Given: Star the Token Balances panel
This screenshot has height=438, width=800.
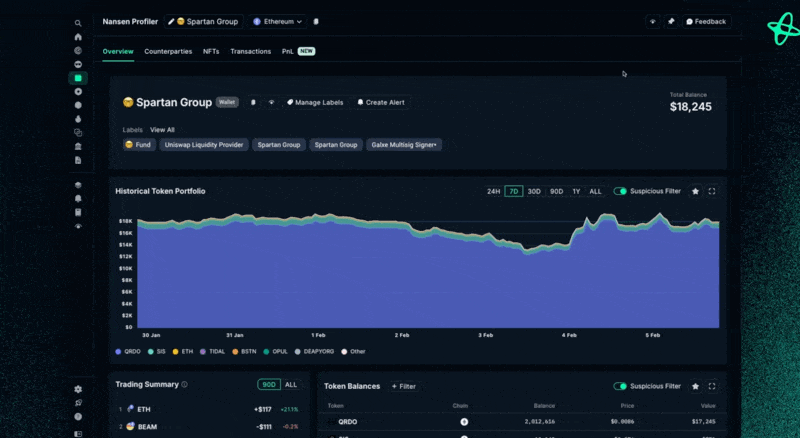Looking at the screenshot, I should [695, 386].
